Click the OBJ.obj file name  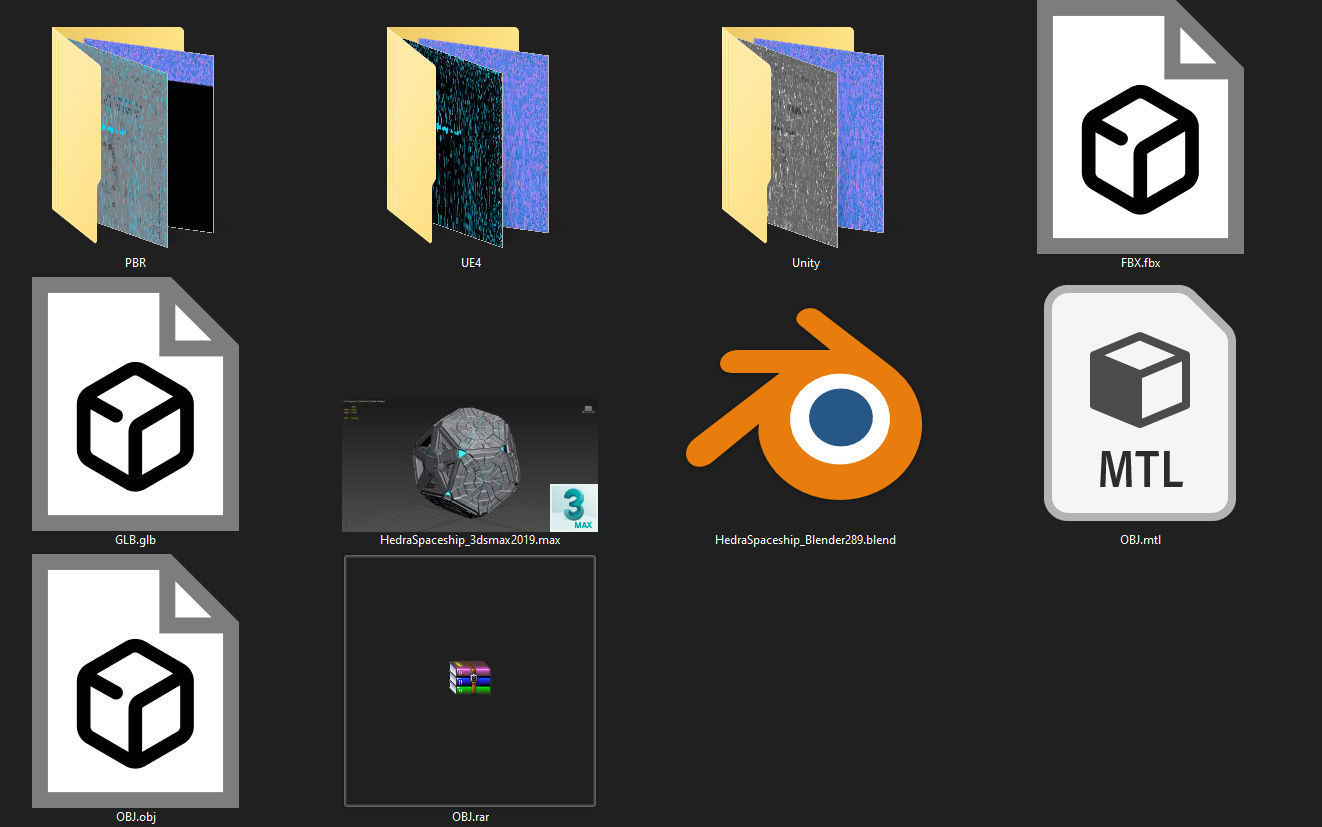tap(135, 817)
